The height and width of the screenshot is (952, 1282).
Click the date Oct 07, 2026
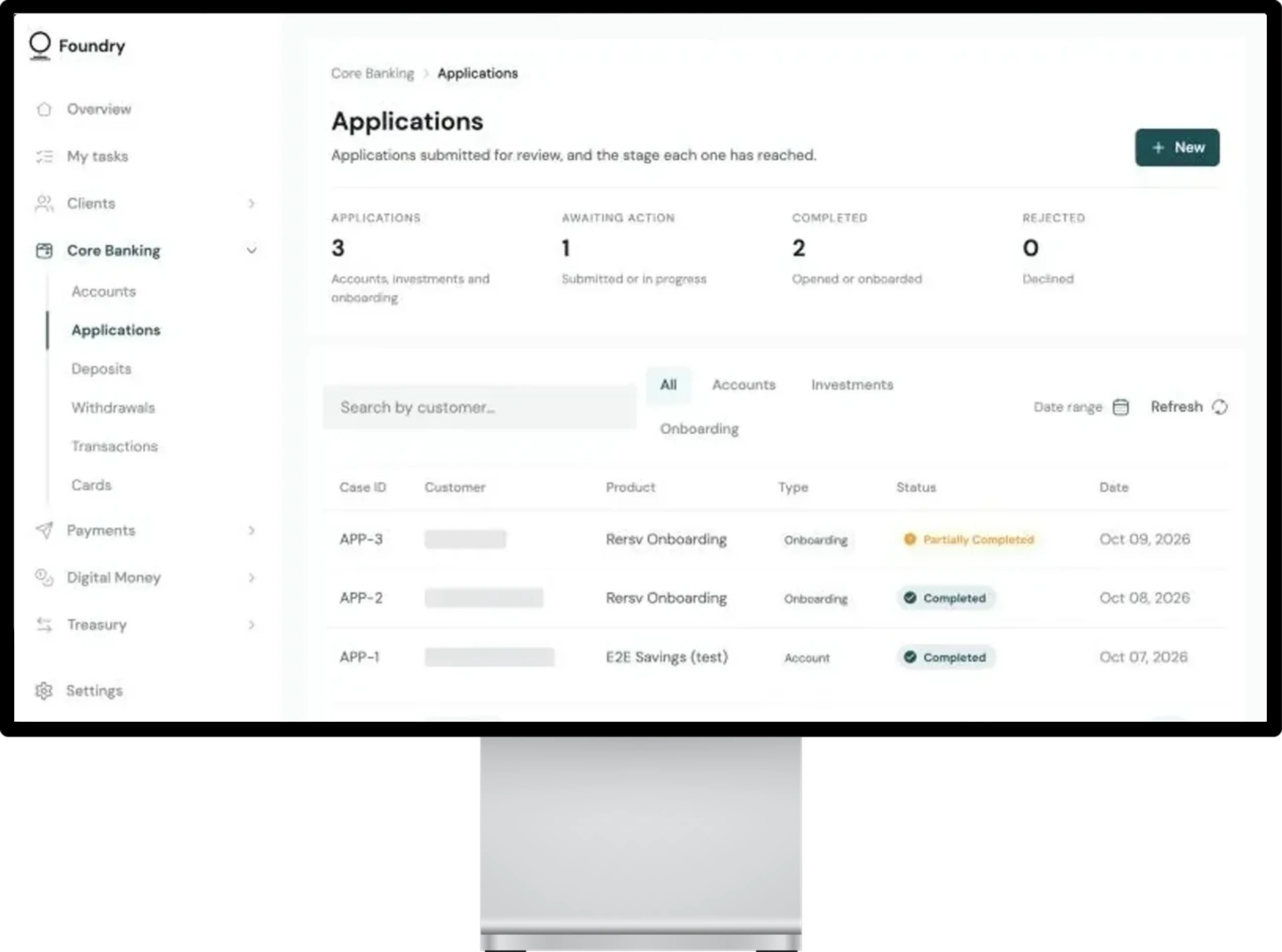coord(1144,657)
